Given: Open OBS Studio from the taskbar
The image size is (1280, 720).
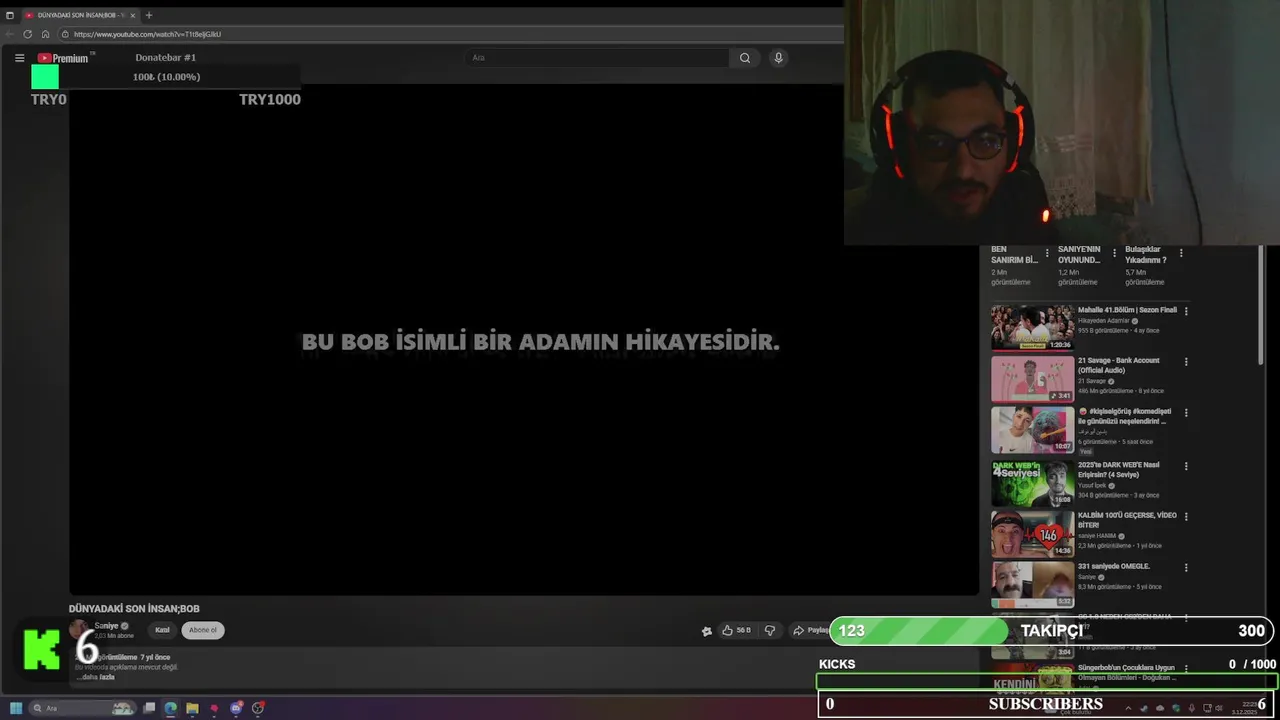Looking at the screenshot, I should [x=258, y=708].
